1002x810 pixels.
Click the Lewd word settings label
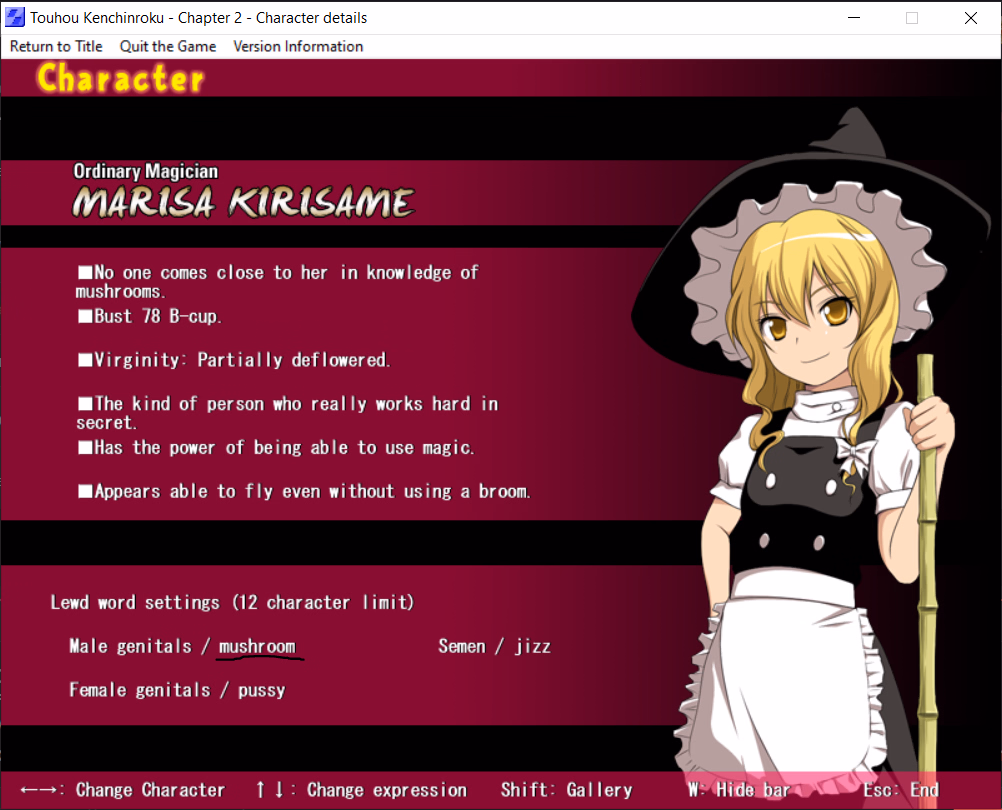(x=232, y=603)
